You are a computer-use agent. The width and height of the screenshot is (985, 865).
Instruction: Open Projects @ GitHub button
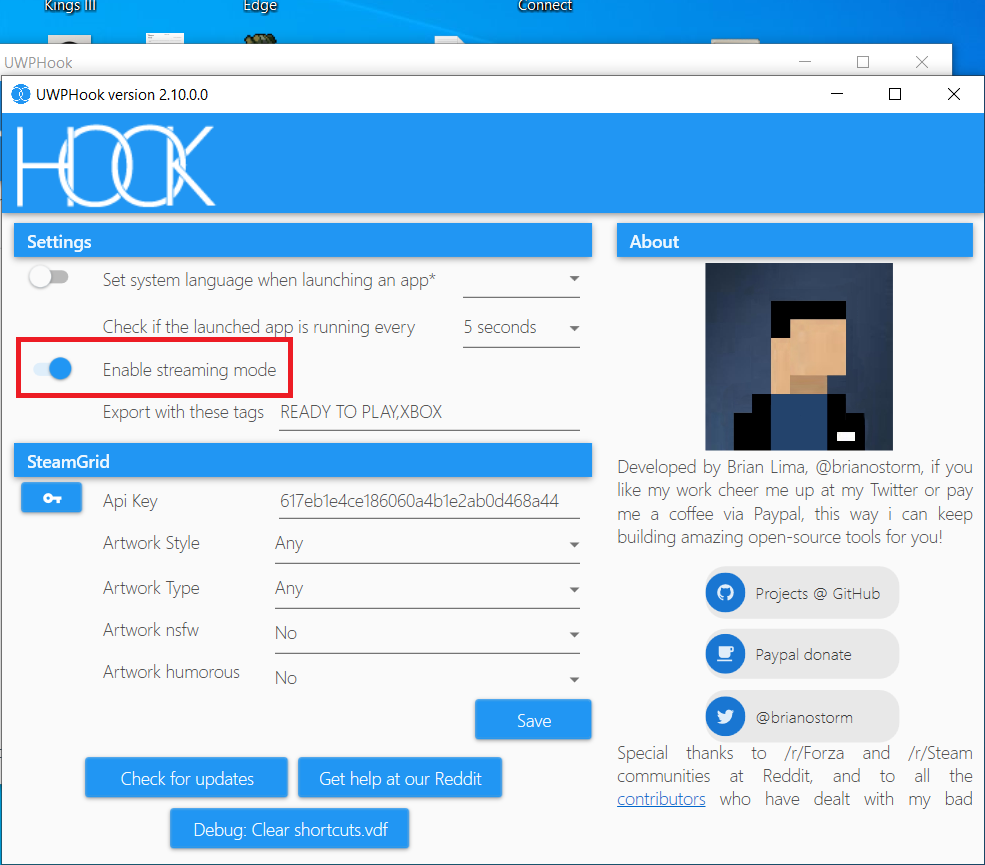(802, 592)
